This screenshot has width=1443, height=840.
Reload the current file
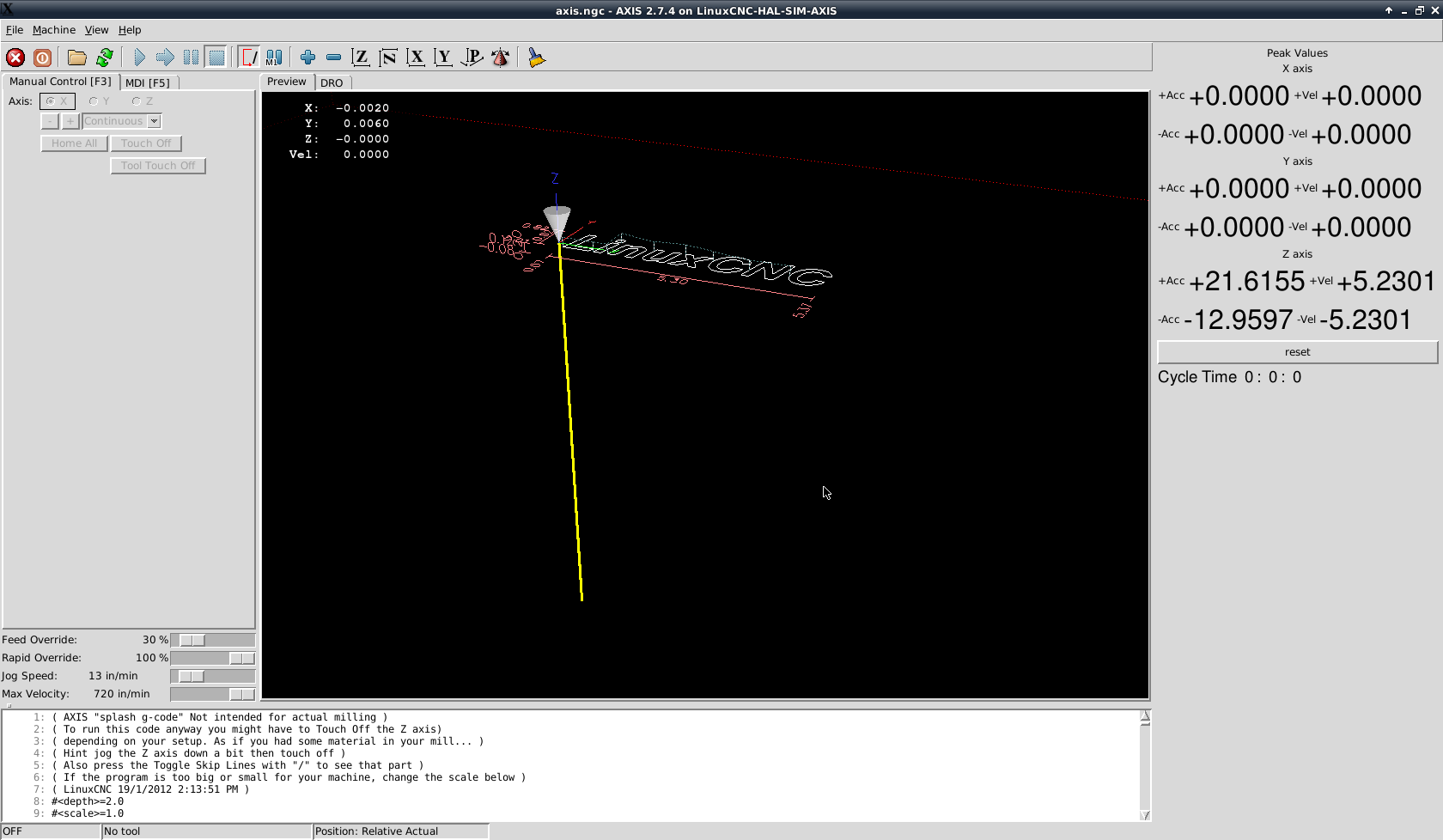tap(105, 58)
